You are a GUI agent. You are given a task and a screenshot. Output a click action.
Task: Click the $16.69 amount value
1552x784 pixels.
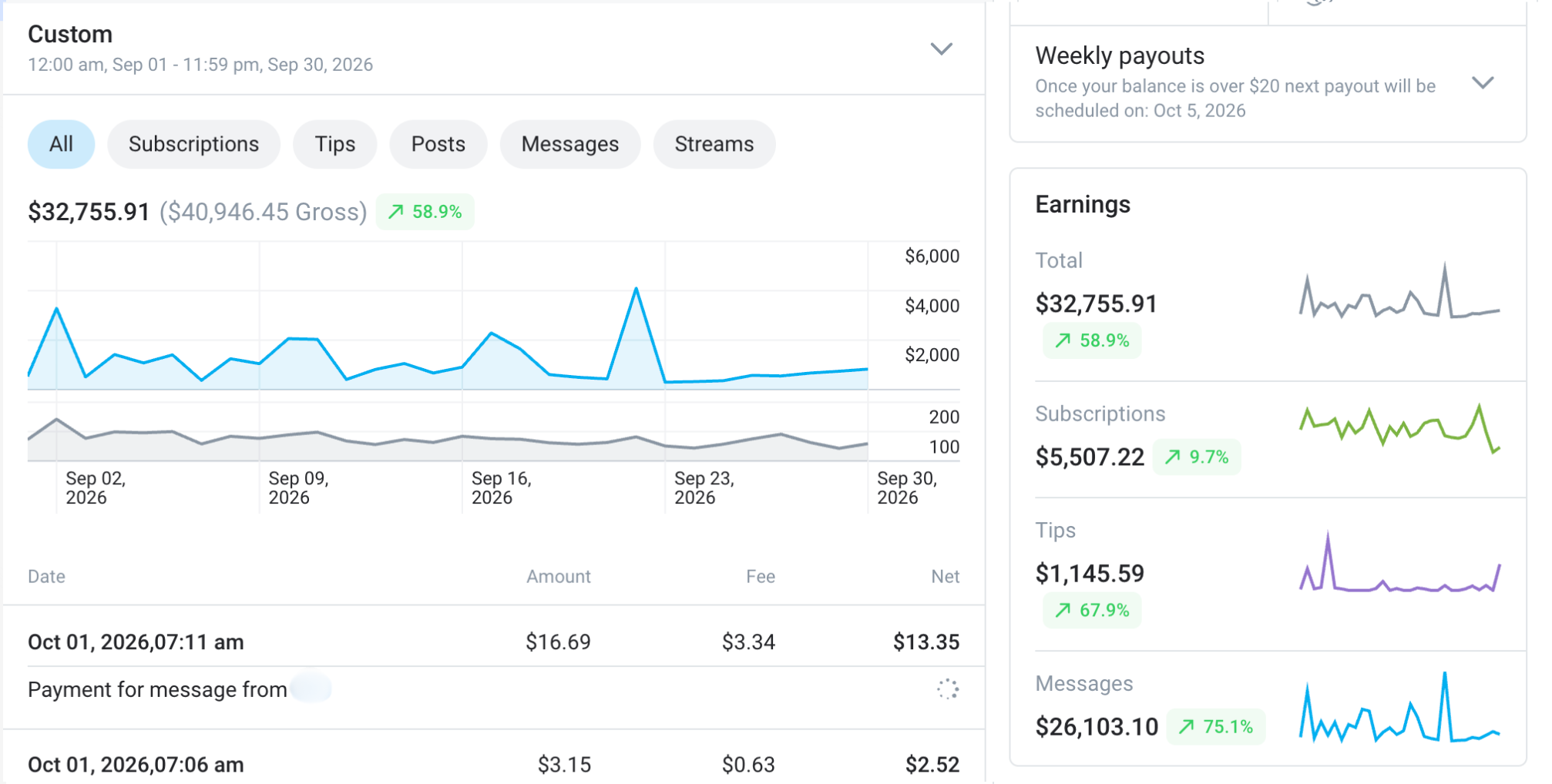[558, 642]
